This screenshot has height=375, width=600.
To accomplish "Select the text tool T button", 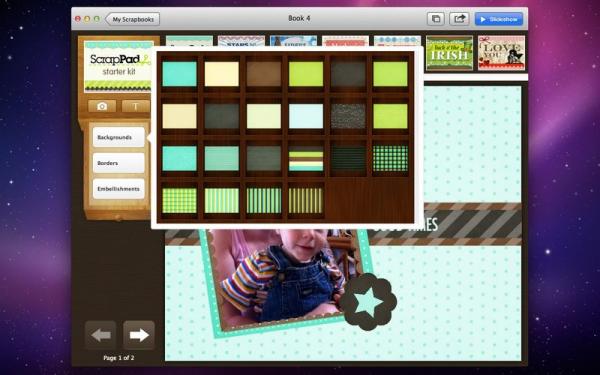I will click(x=135, y=106).
